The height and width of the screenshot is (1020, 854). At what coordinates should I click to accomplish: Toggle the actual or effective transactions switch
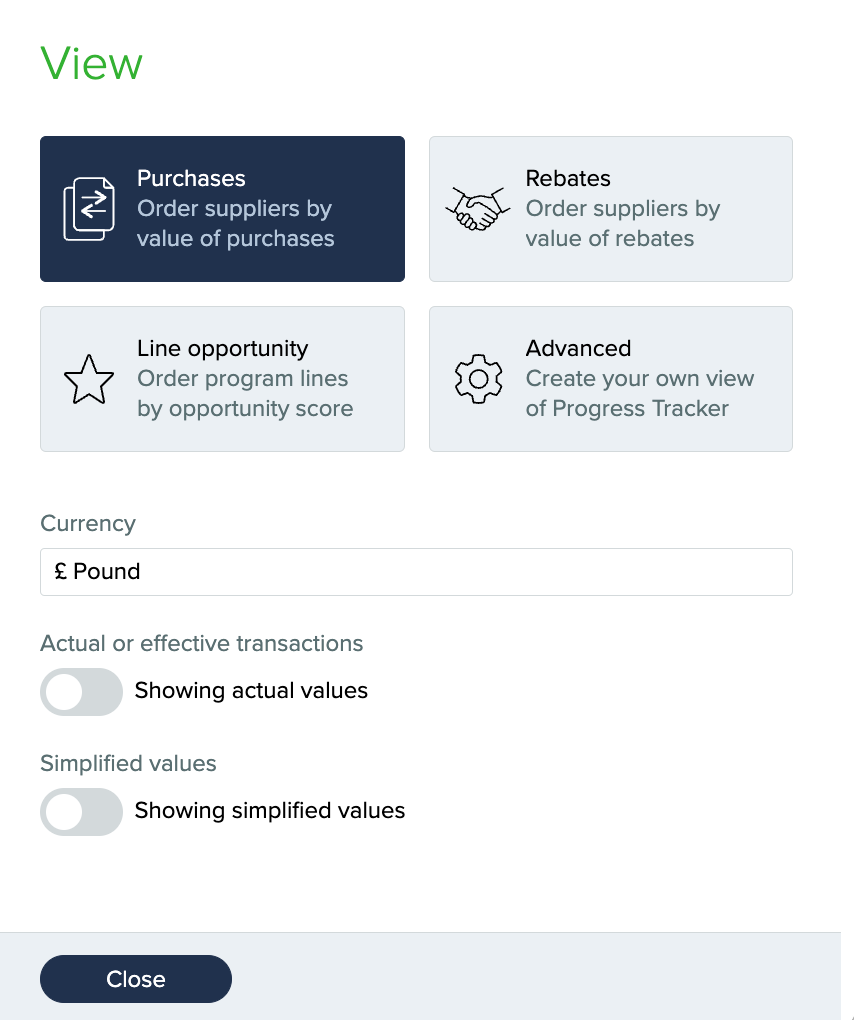(x=81, y=691)
